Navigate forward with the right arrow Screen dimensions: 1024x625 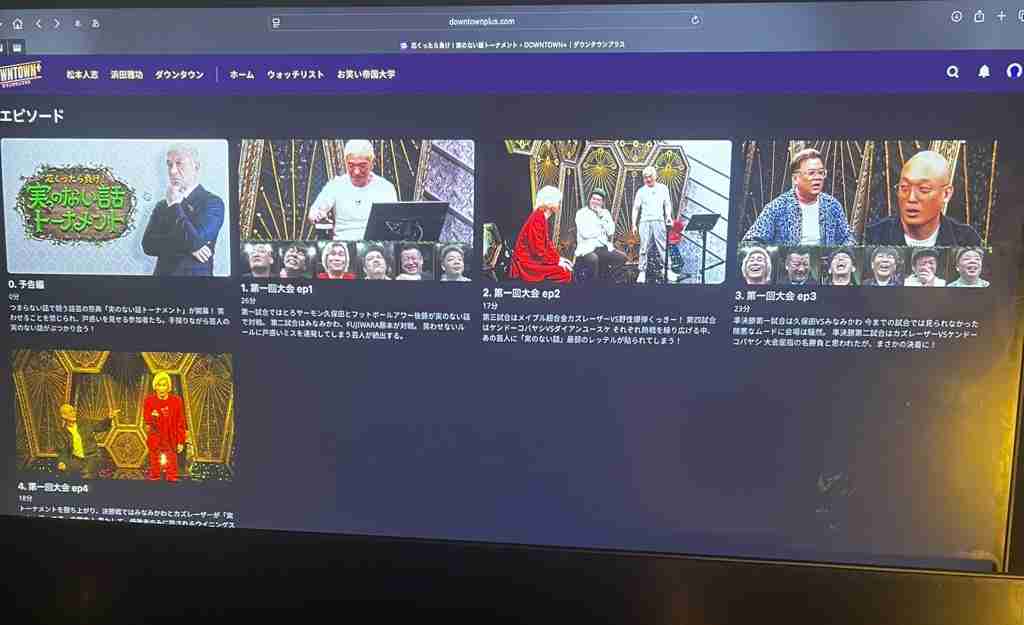coord(57,24)
